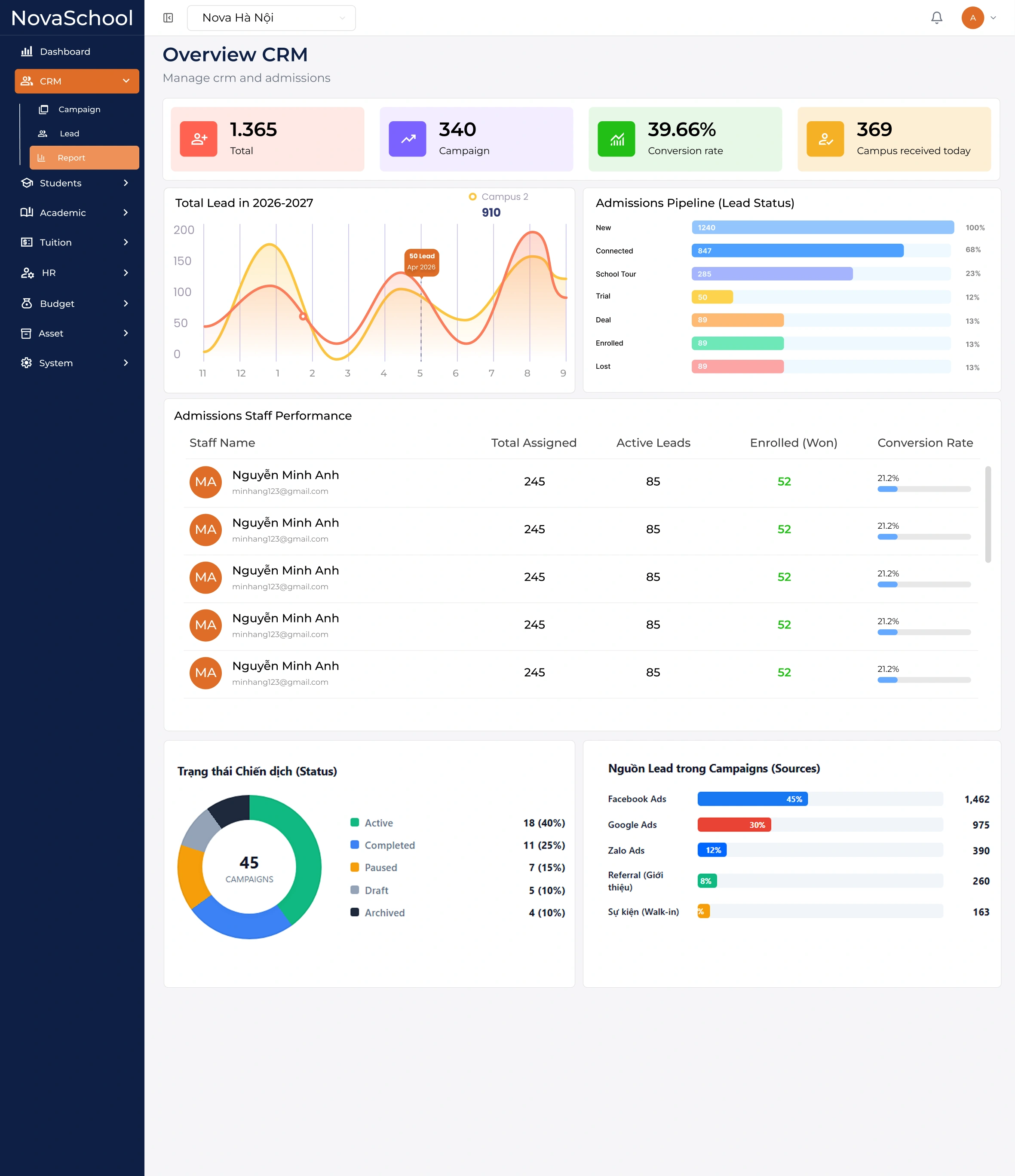Open Dashboard via its bar chart icon
The width and height of the screenshot is (1015, 1176).
coord(27,52)
